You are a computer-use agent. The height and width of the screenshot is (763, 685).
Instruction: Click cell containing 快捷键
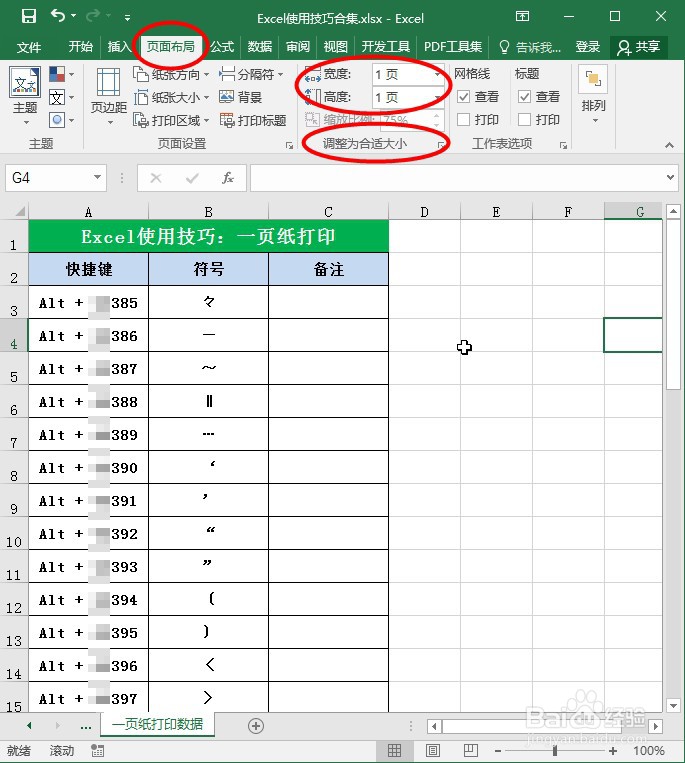[x=89, y=269]
